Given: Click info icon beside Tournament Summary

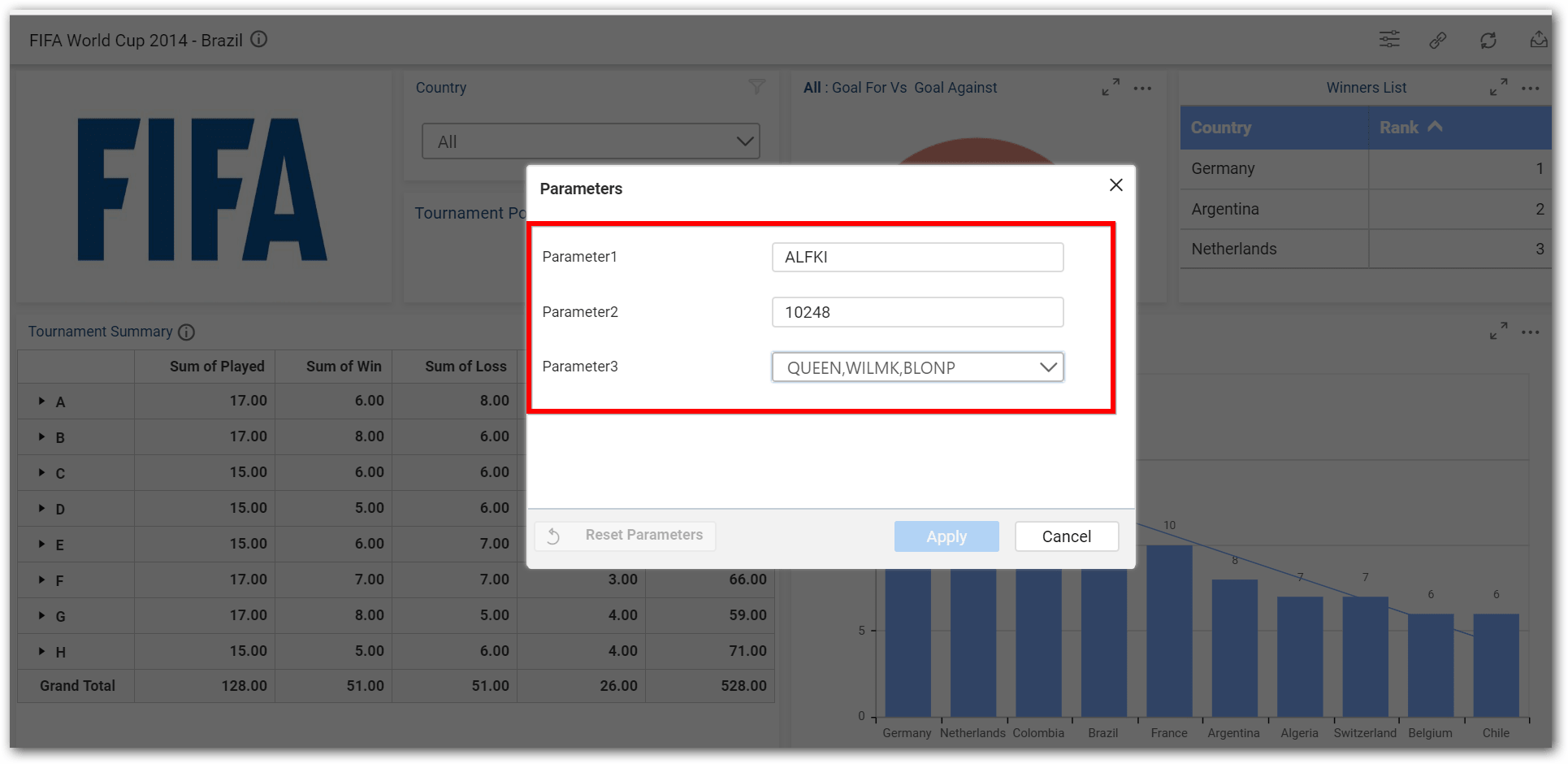Looking at the screenshot, I should [186, 332].
